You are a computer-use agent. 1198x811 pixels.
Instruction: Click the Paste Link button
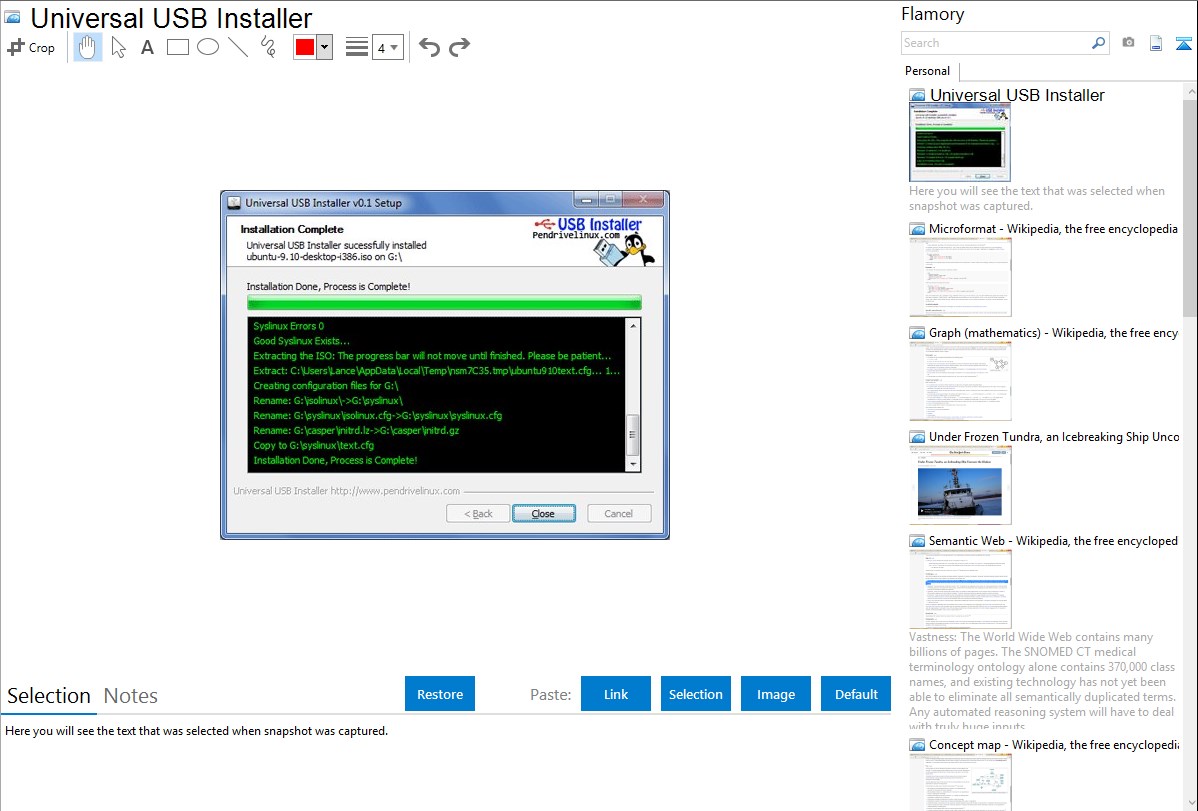[616, 694]
